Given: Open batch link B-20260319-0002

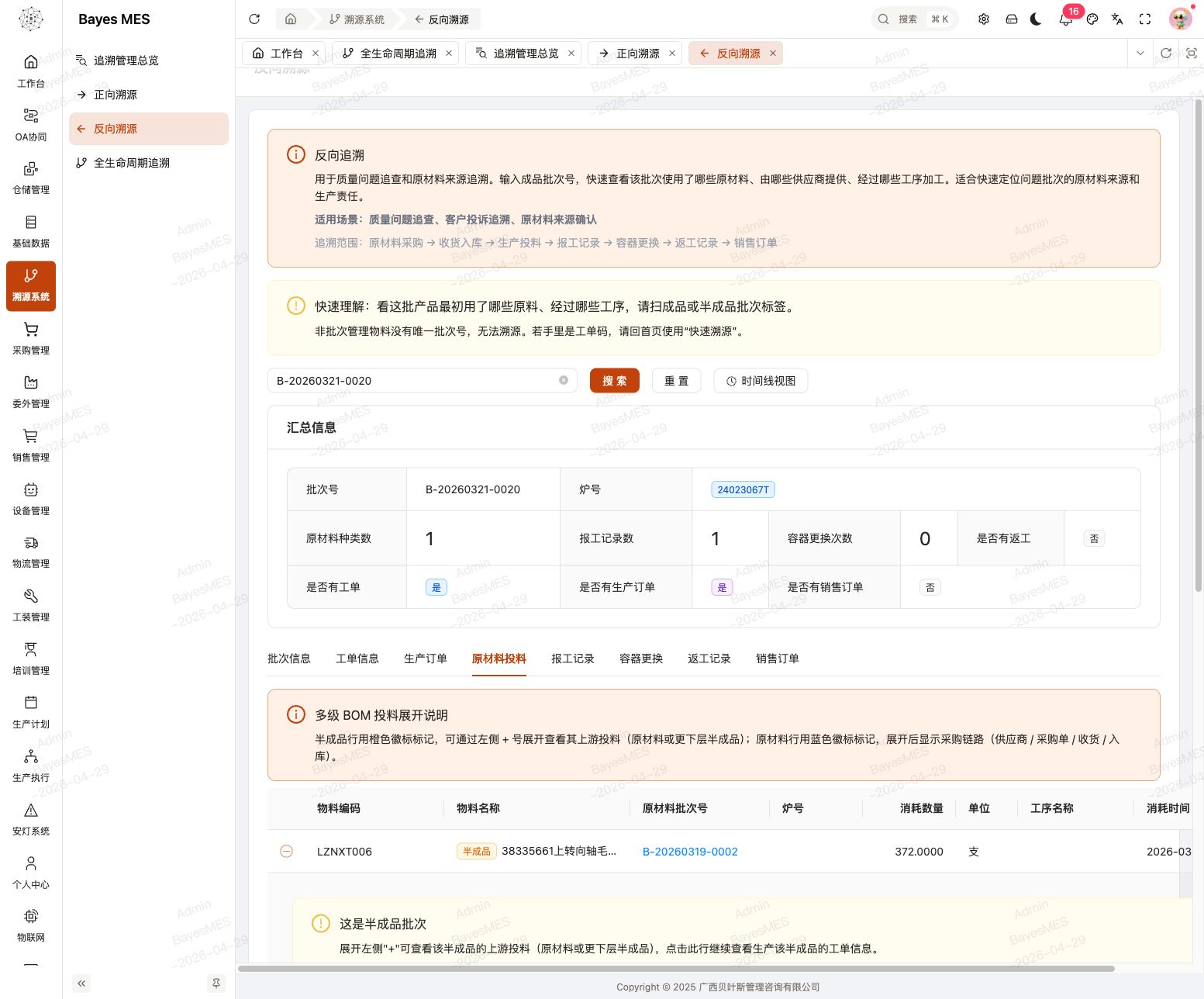Looking at the screenshot, I should (690, 852).
